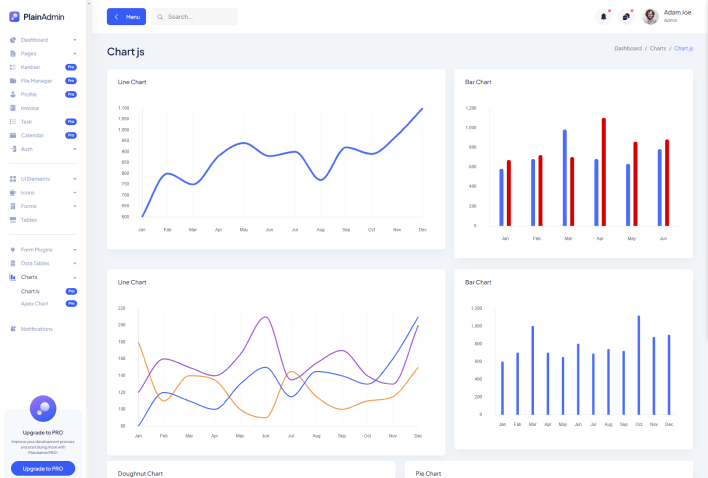
Task: Click the Menu toggle button
Action: click(126, 17)
